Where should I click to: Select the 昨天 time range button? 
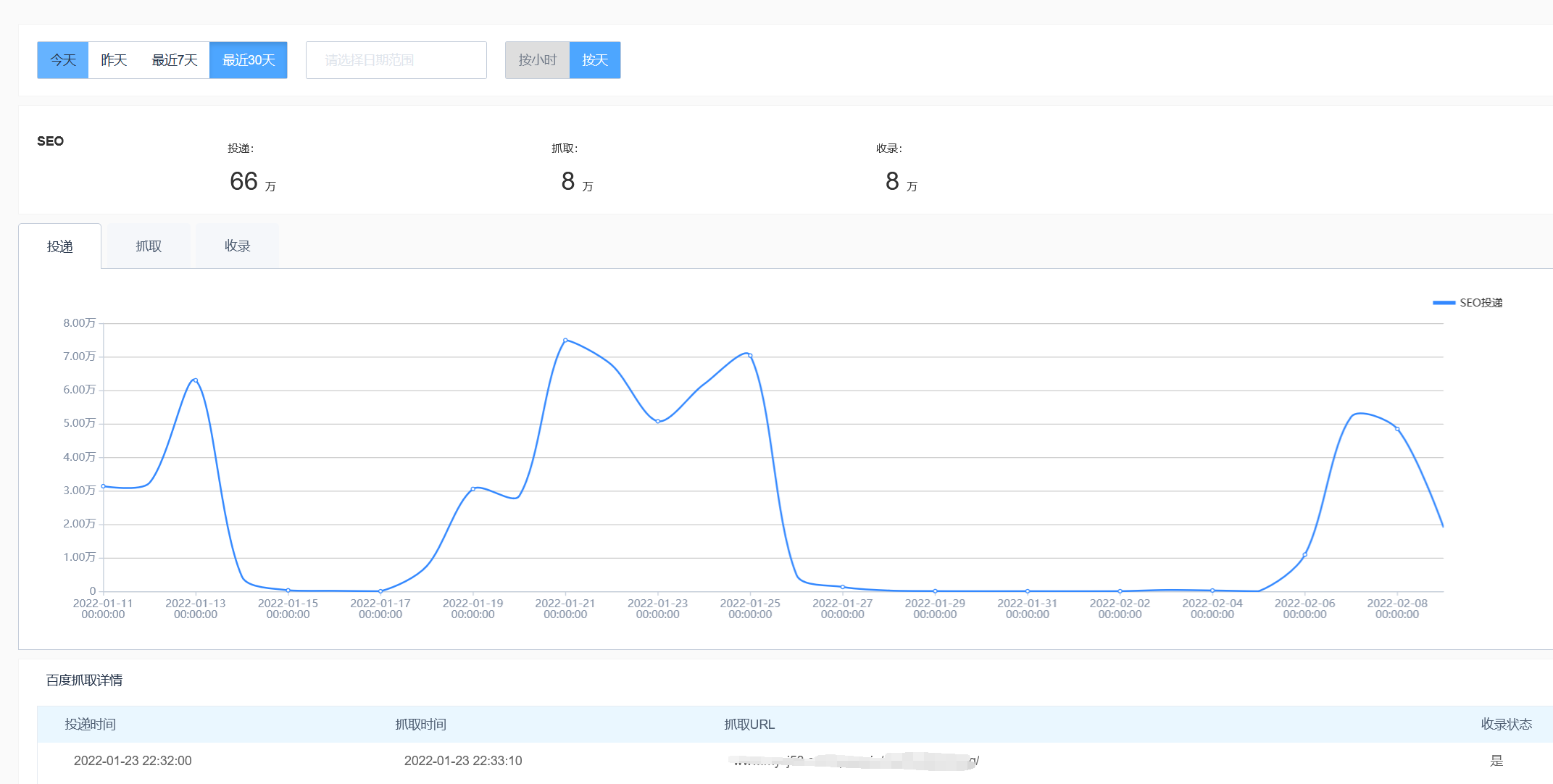click(x=114, y=60)
